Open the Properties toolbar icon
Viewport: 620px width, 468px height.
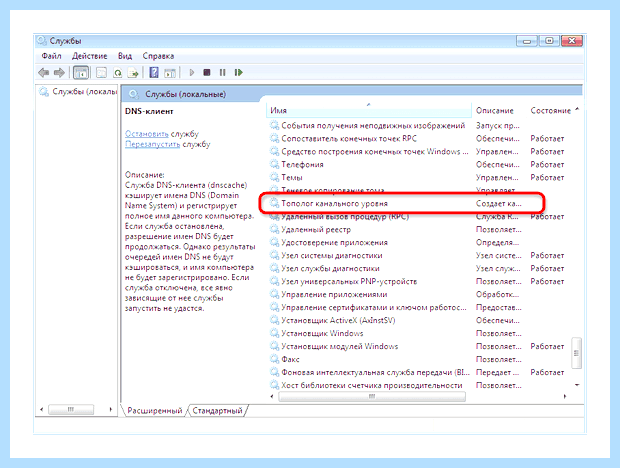coord(101,72)
